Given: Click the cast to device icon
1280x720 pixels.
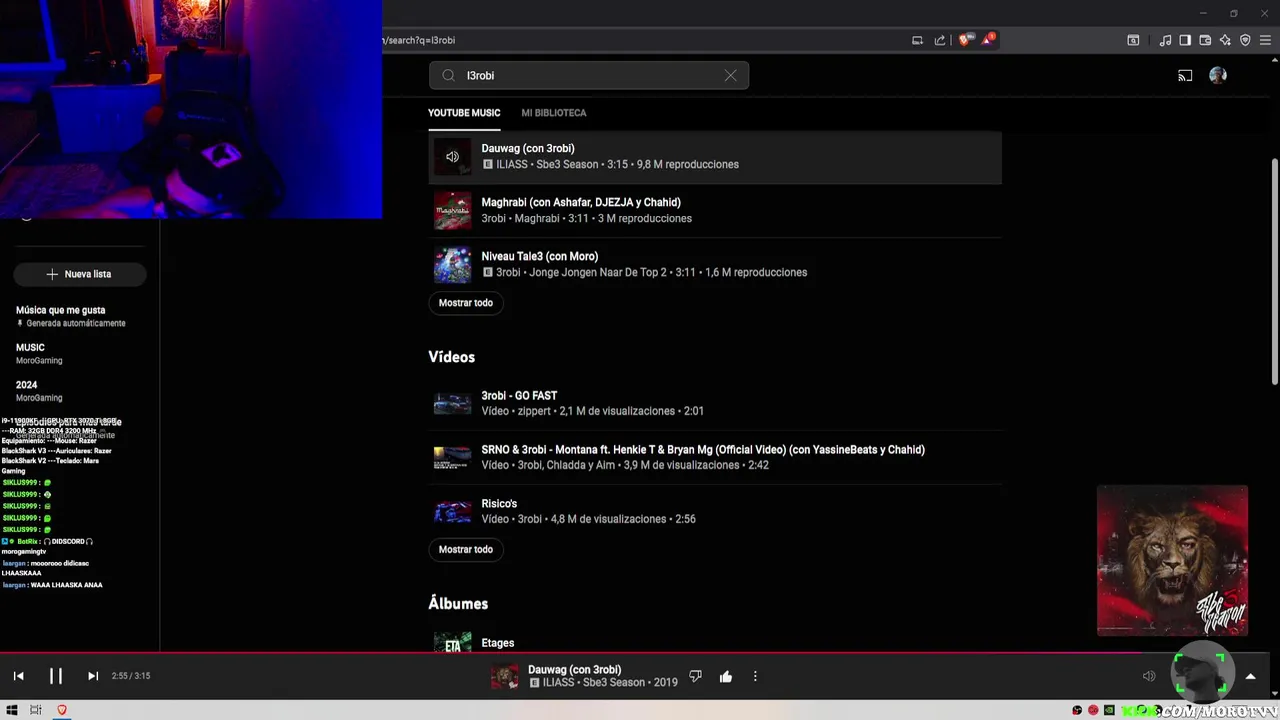Looking at the screenshot, I should point(1185,75).
